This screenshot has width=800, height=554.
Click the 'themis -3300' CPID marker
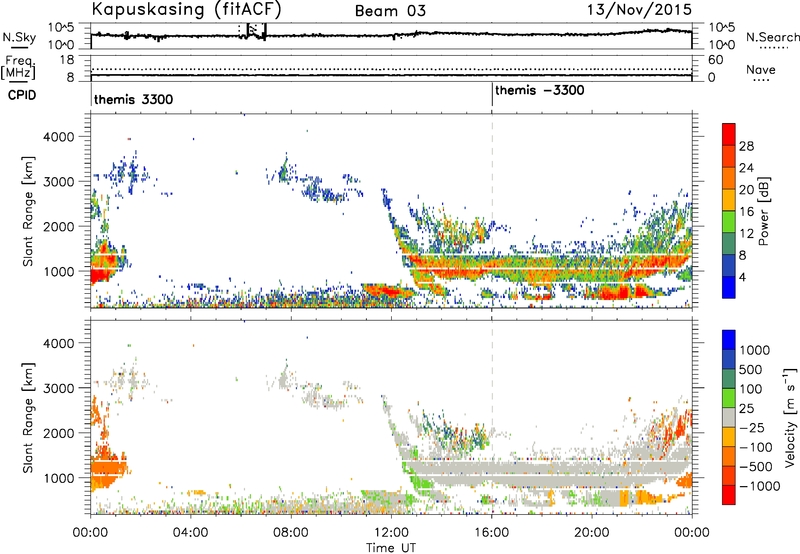tap(539, 90)
